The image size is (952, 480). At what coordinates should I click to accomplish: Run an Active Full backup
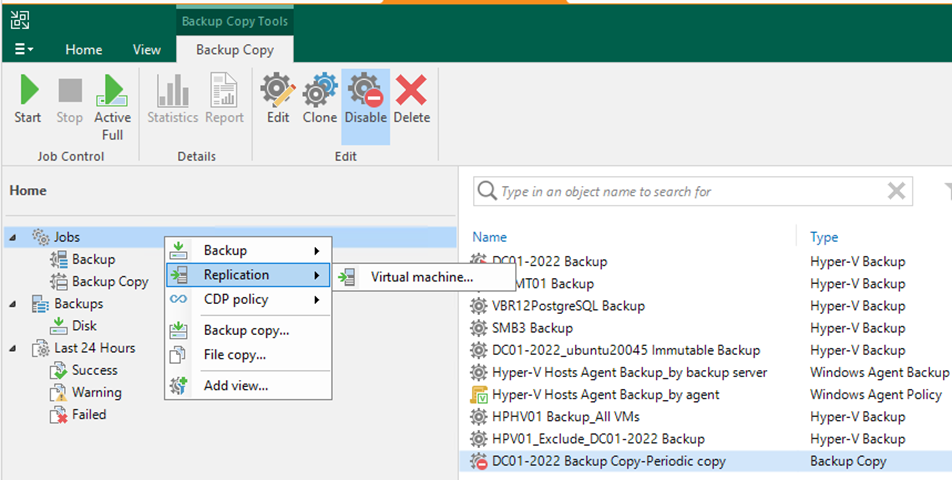pos(112,108)
